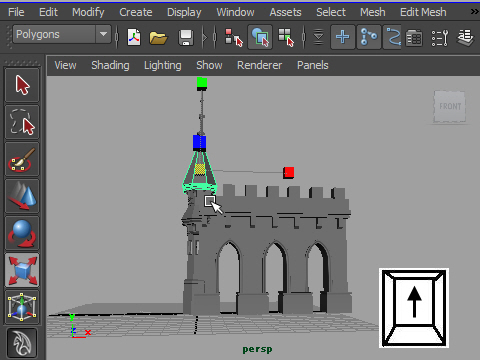Screen dimensions: 480x360
Task: Expand the collapsed shelf arrow after the save icon
Action: coord(204,37)
